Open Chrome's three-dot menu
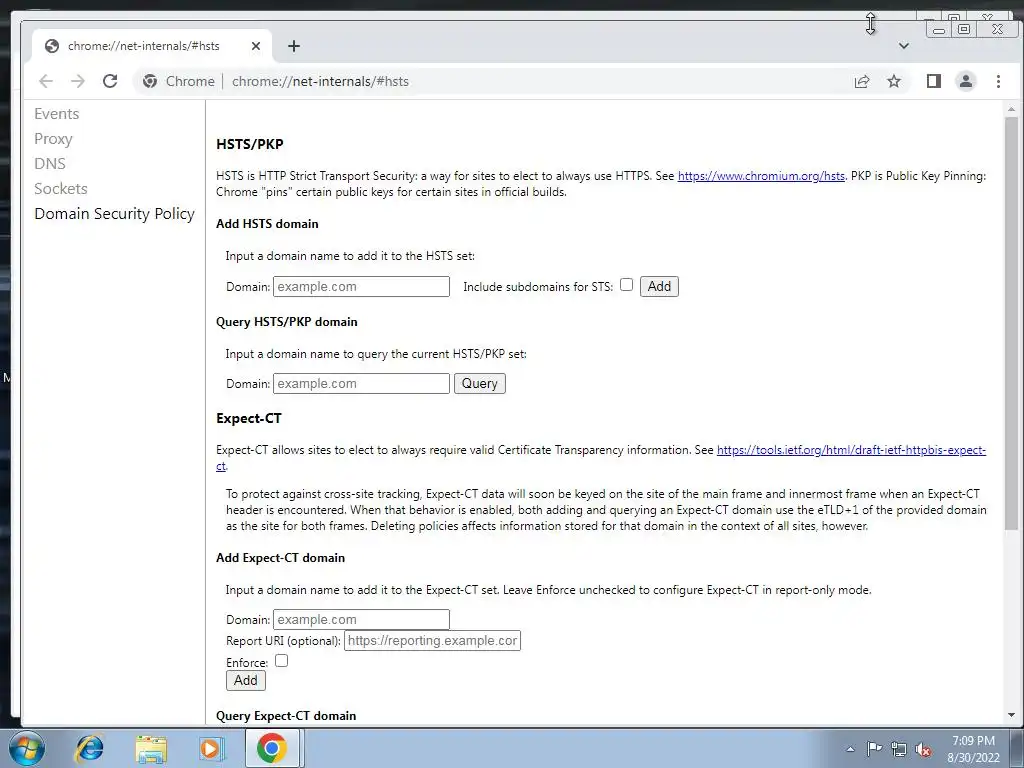Screen dimensions: 1024x768 pyautogui.click(x=998, y=81)
